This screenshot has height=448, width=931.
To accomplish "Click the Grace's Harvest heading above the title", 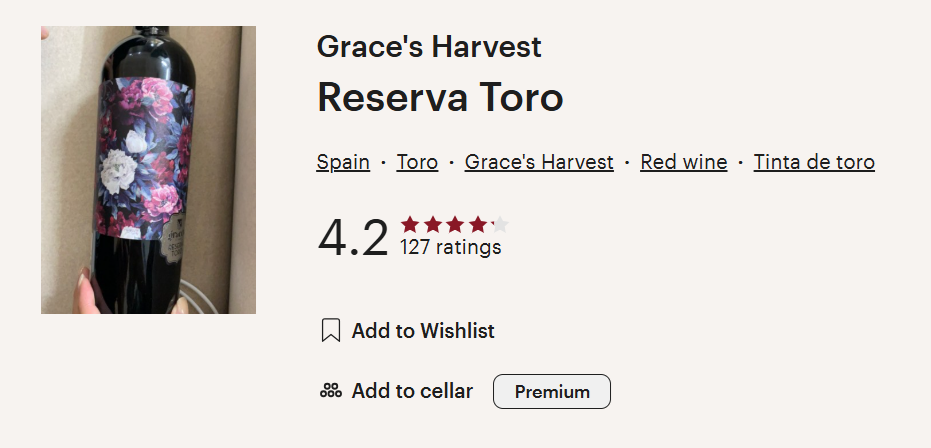I will [429, 46].
